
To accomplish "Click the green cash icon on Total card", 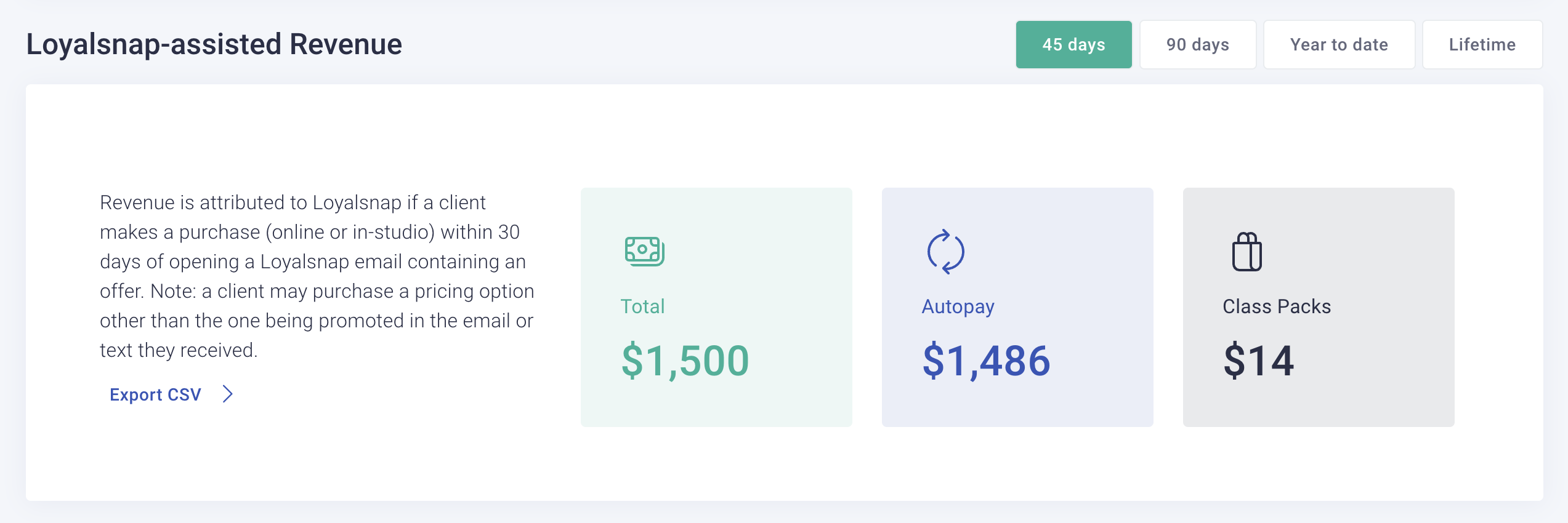I will (644, 250).
